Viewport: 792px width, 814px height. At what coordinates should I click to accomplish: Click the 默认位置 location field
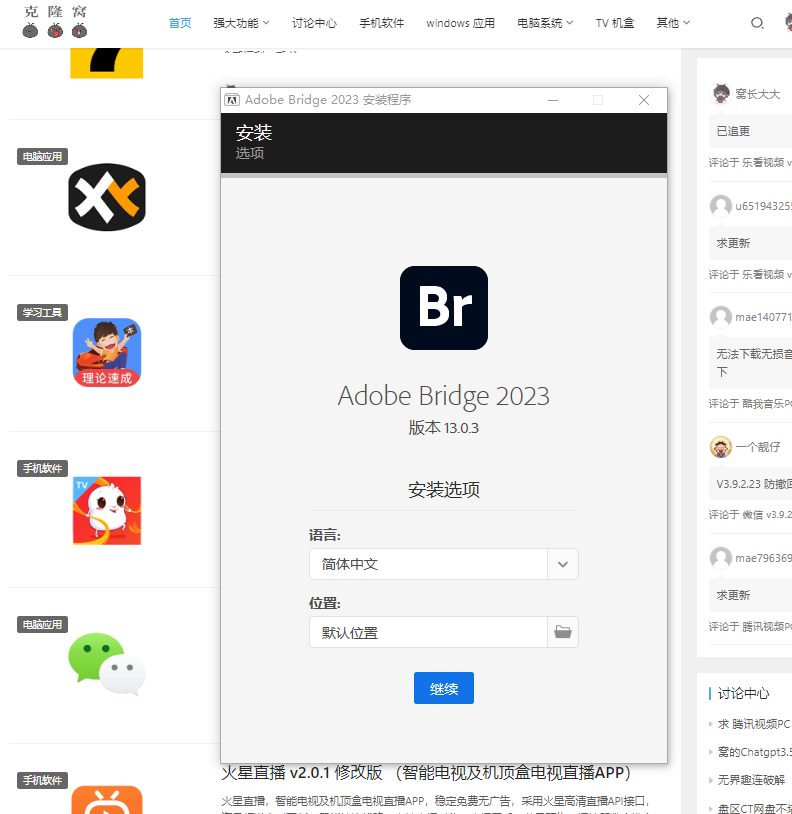point(428,632)
